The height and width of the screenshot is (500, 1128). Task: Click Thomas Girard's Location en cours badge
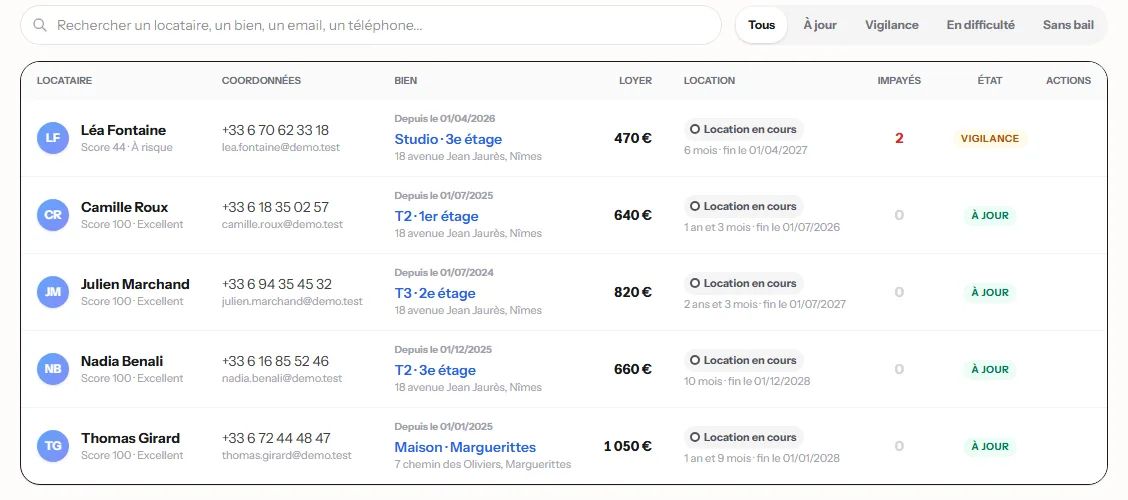[x=743, y=437]
